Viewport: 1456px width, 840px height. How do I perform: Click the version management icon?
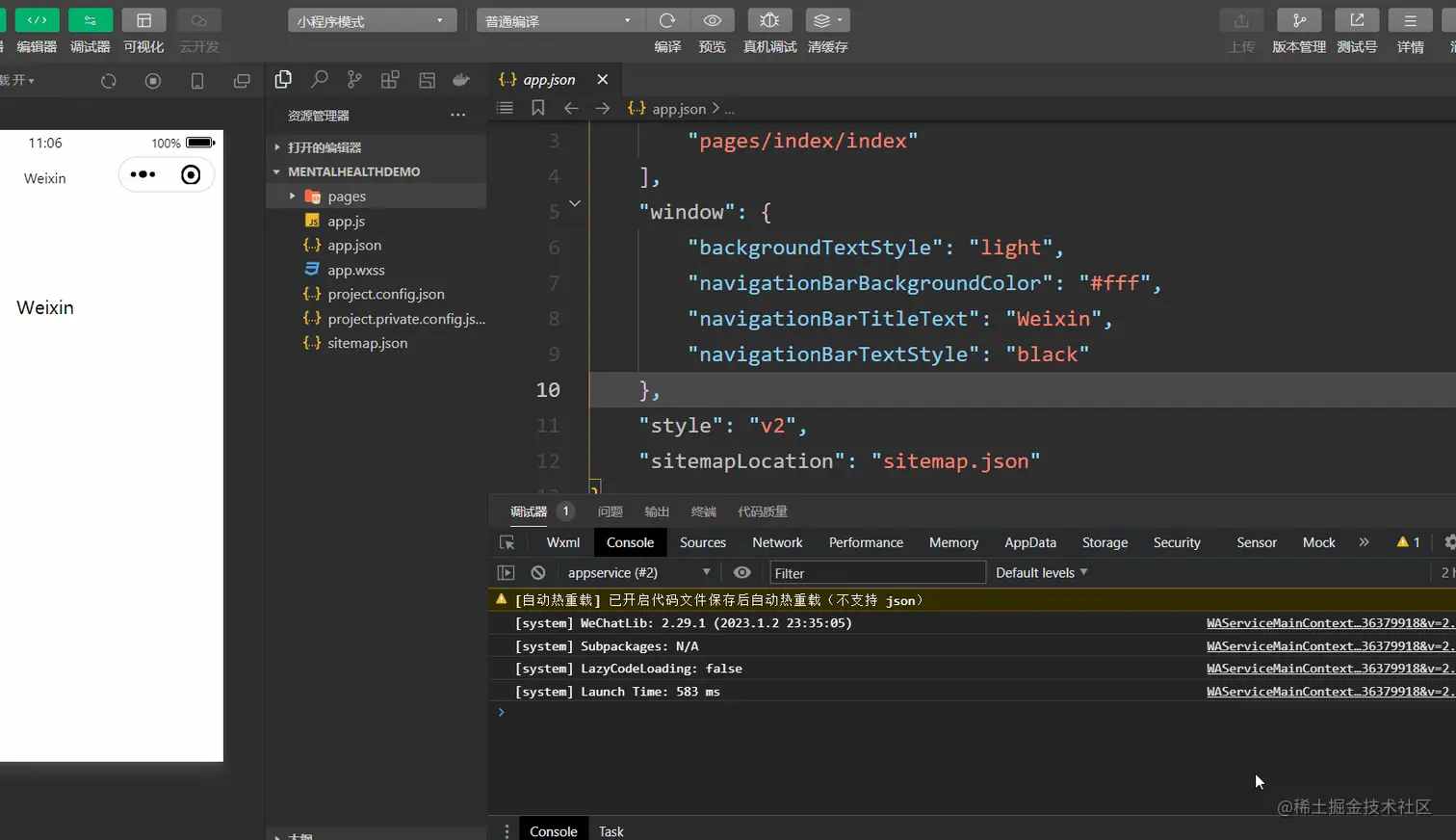pyautogui.click(x=1298, y=20)
